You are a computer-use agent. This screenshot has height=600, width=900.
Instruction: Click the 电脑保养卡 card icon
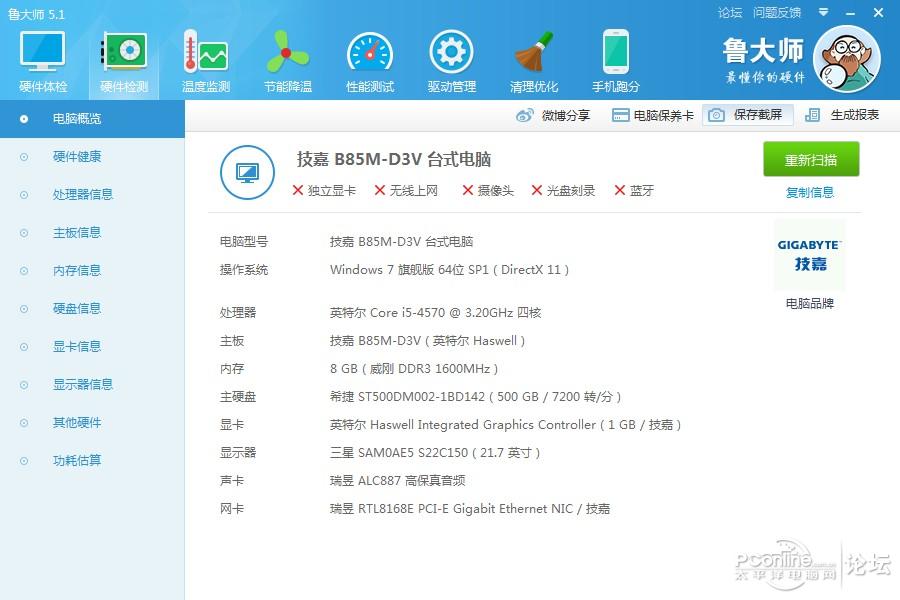(620, 115)
